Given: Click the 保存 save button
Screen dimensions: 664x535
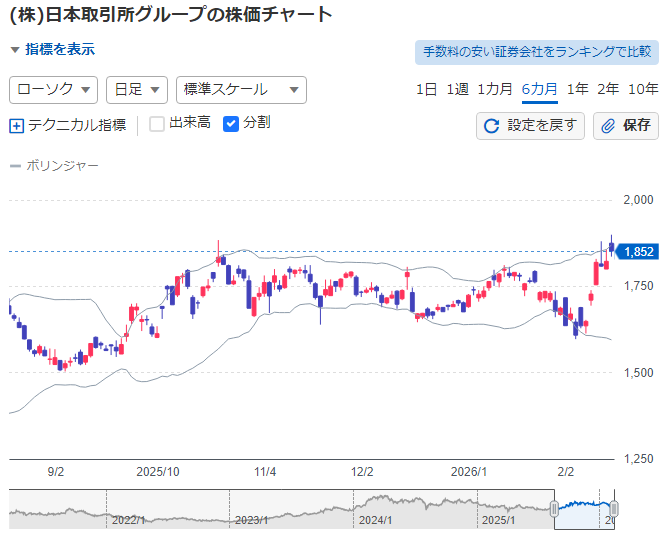Looking at the screenshot, I should pos(626,126).
